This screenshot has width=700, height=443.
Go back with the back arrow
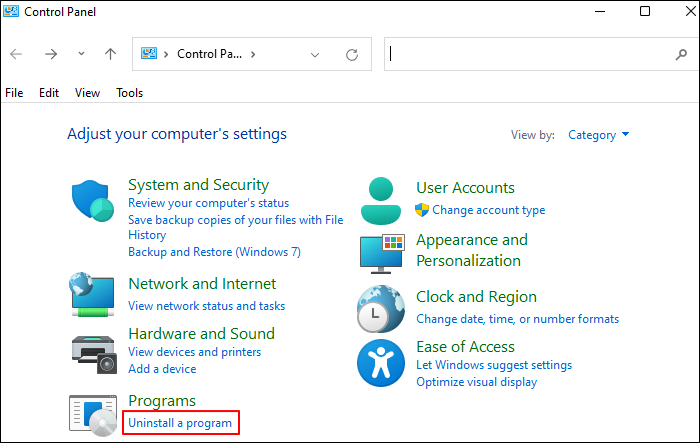(16, 54)
